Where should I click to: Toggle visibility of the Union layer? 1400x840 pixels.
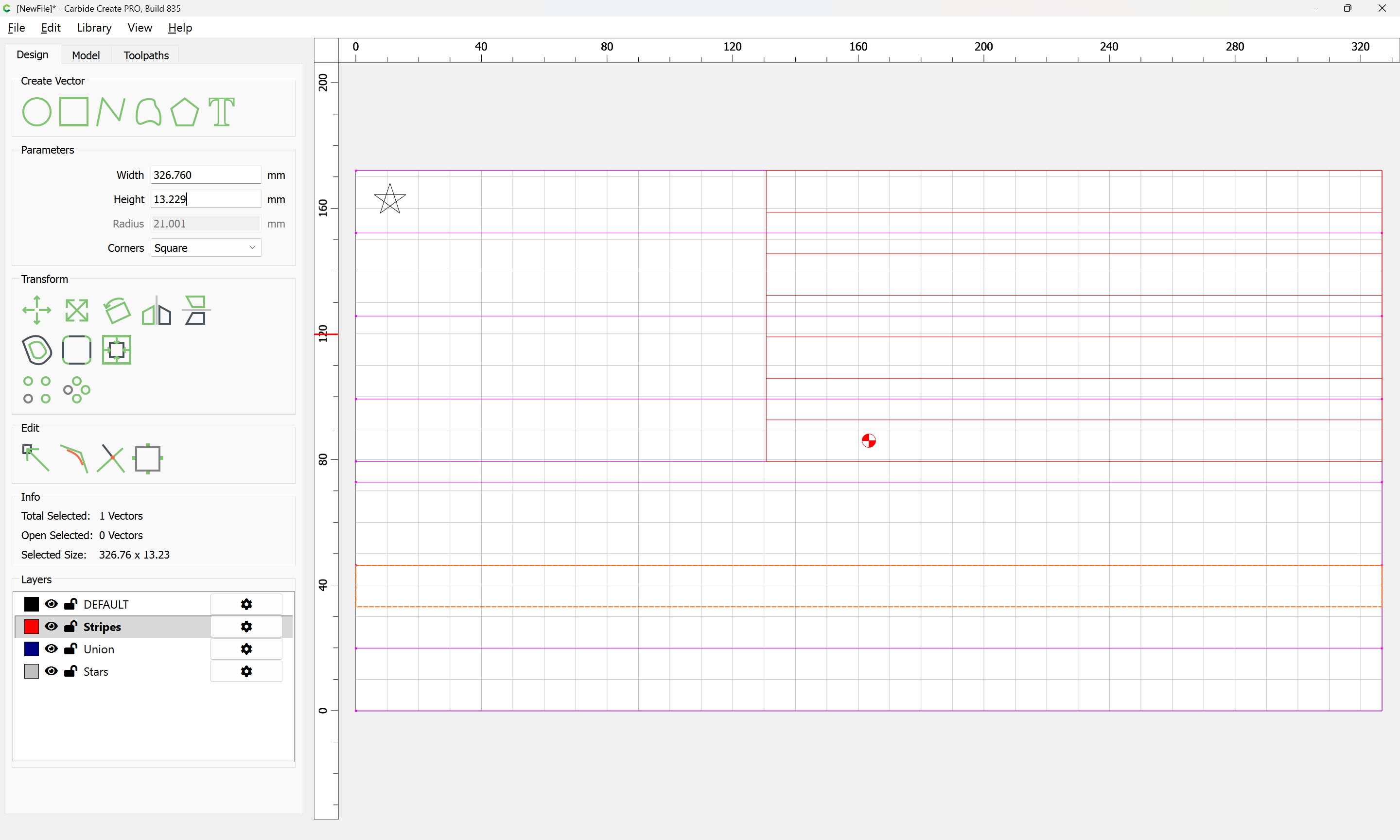point(52,648)
